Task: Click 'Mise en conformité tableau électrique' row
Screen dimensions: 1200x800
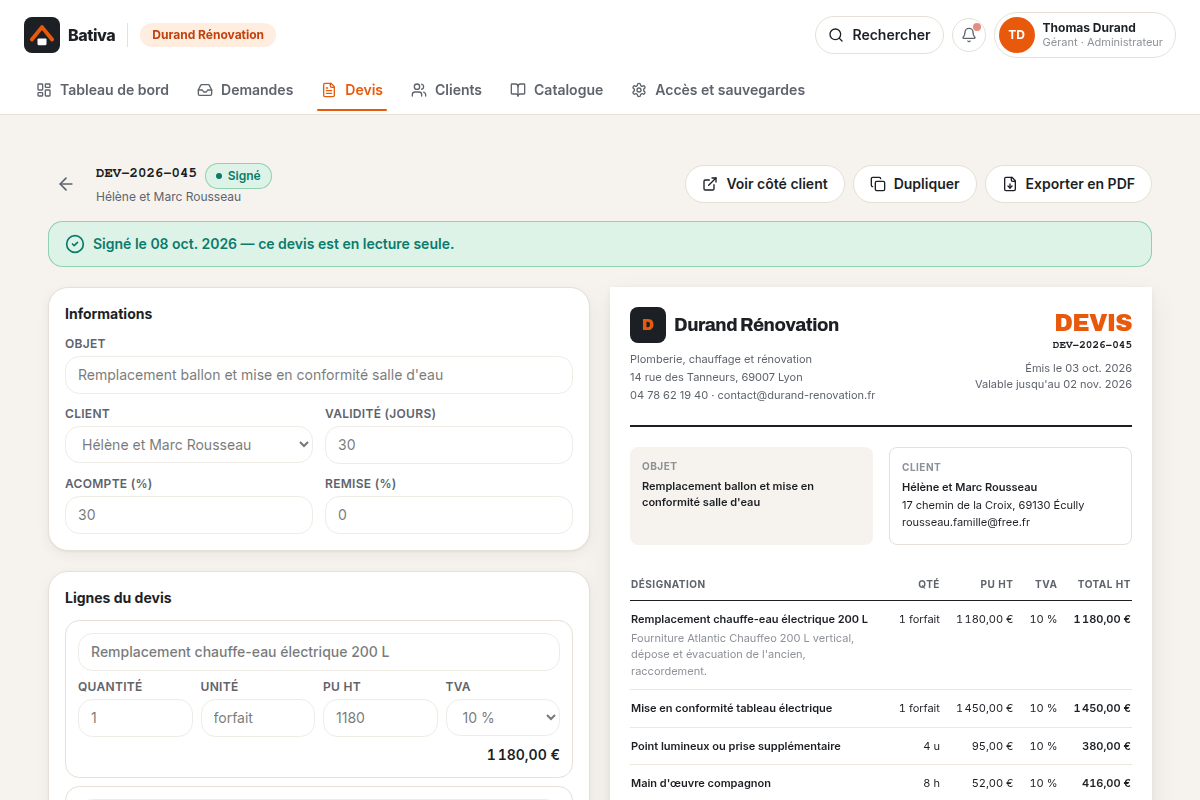Action: (881, 708)
